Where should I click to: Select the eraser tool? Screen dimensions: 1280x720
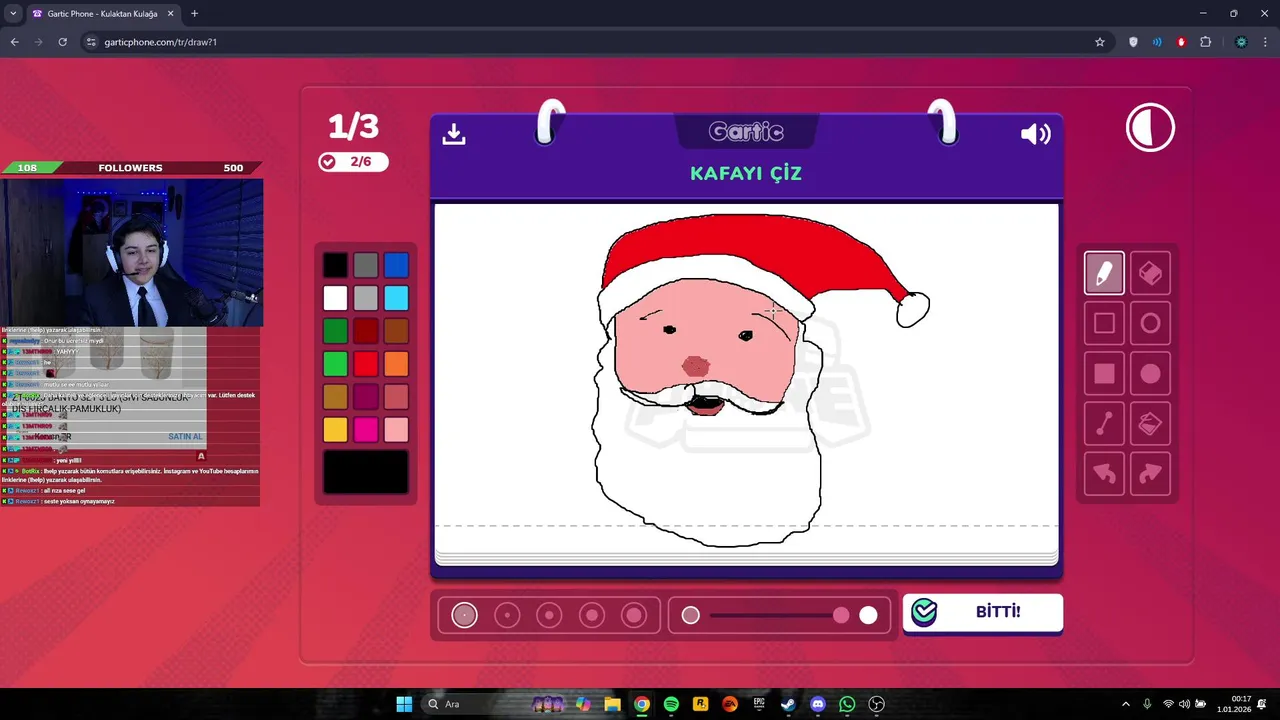[1150, 273]
